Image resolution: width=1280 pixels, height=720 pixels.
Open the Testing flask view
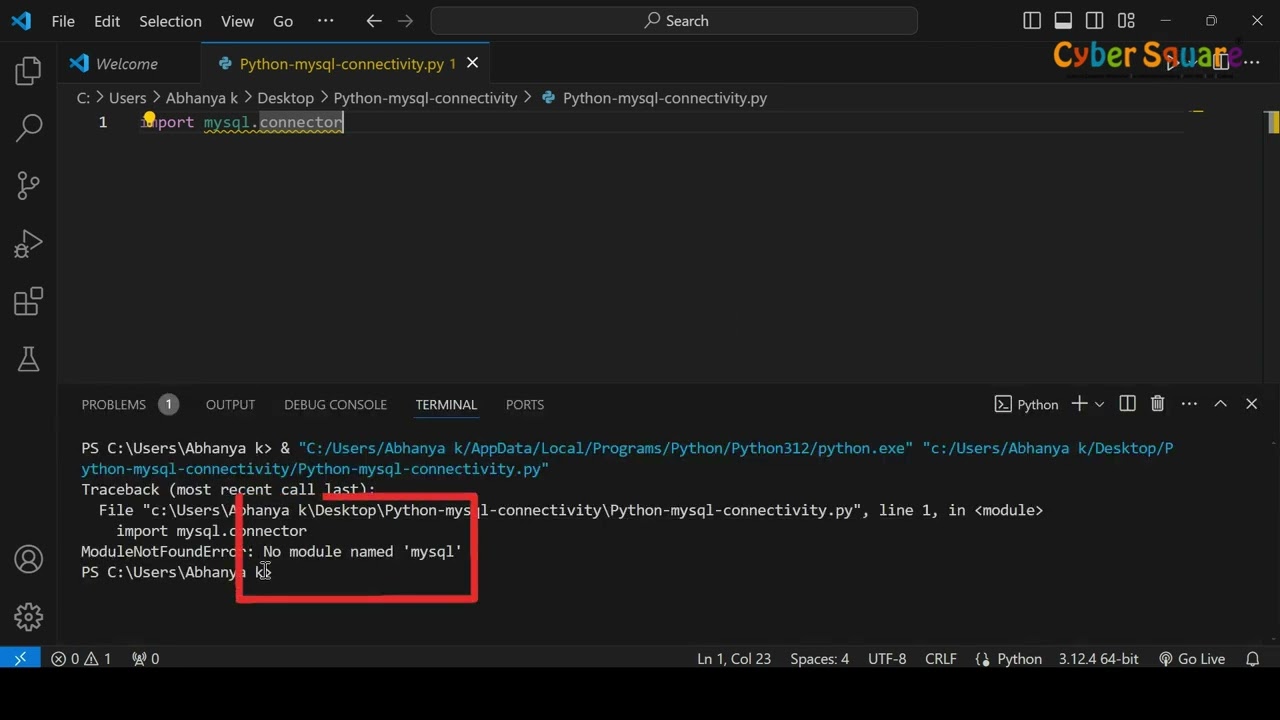(28, 359)
